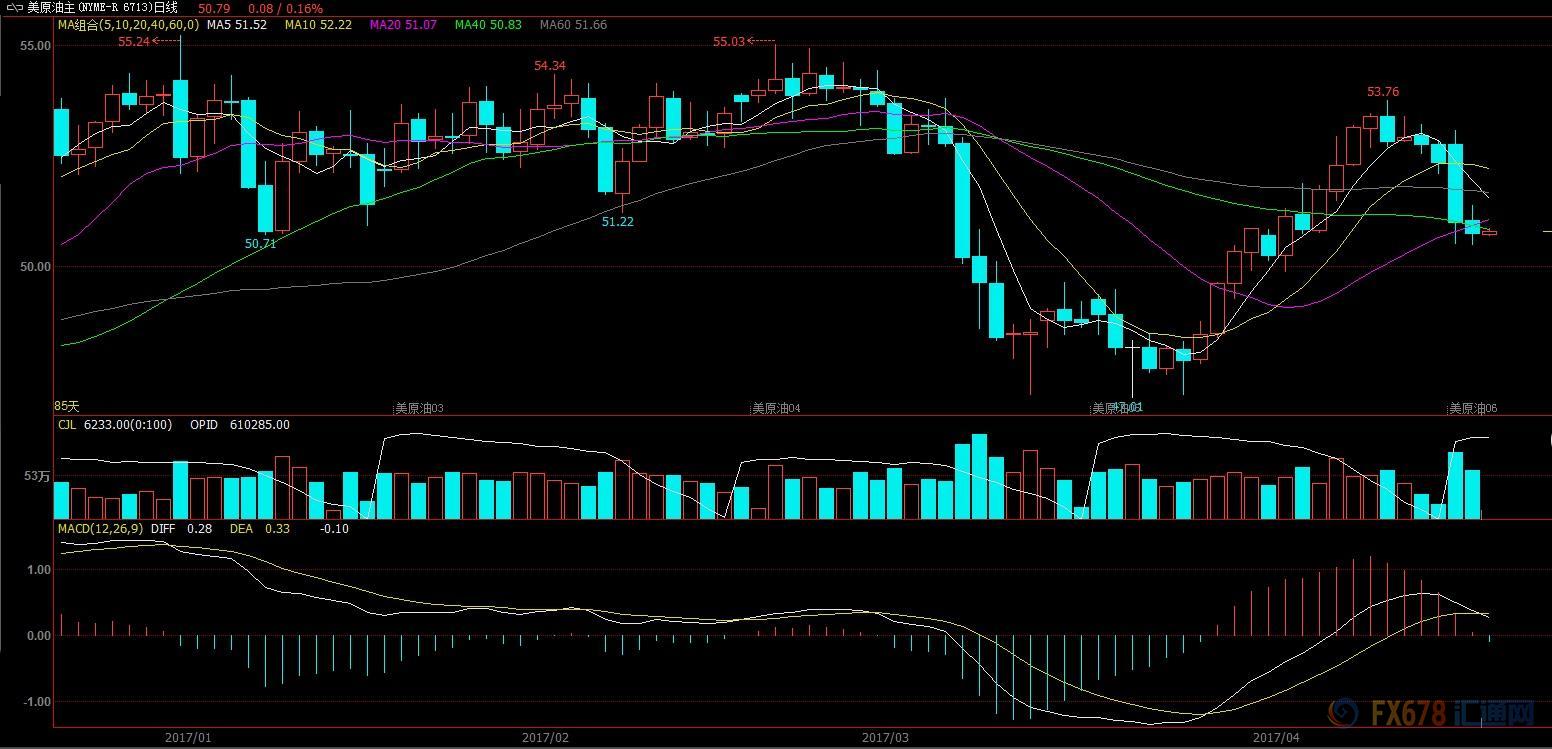
Task: Click the 85天 day-count label
Action: pos(65,407)
